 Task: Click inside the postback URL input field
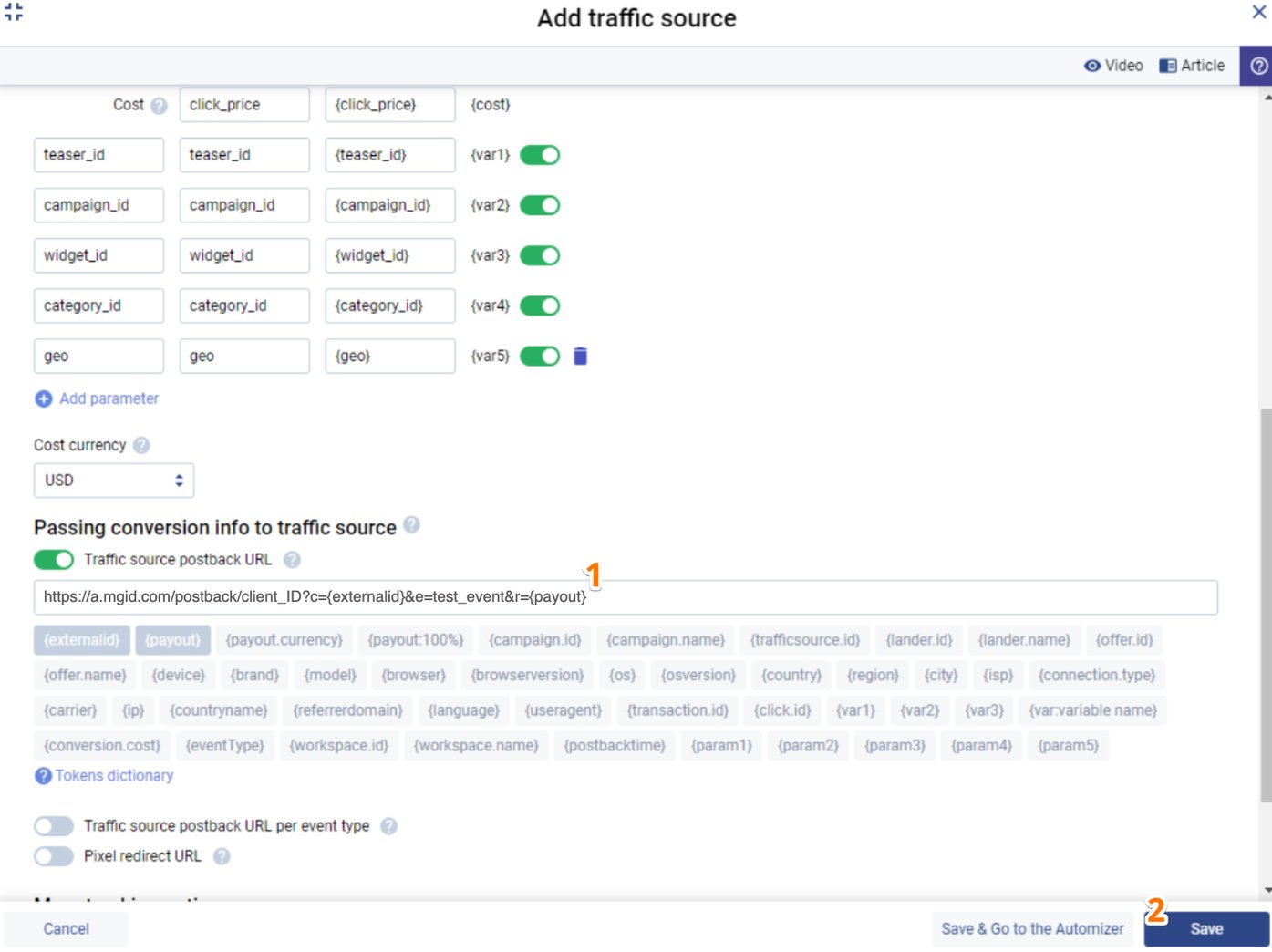(626, 597)
